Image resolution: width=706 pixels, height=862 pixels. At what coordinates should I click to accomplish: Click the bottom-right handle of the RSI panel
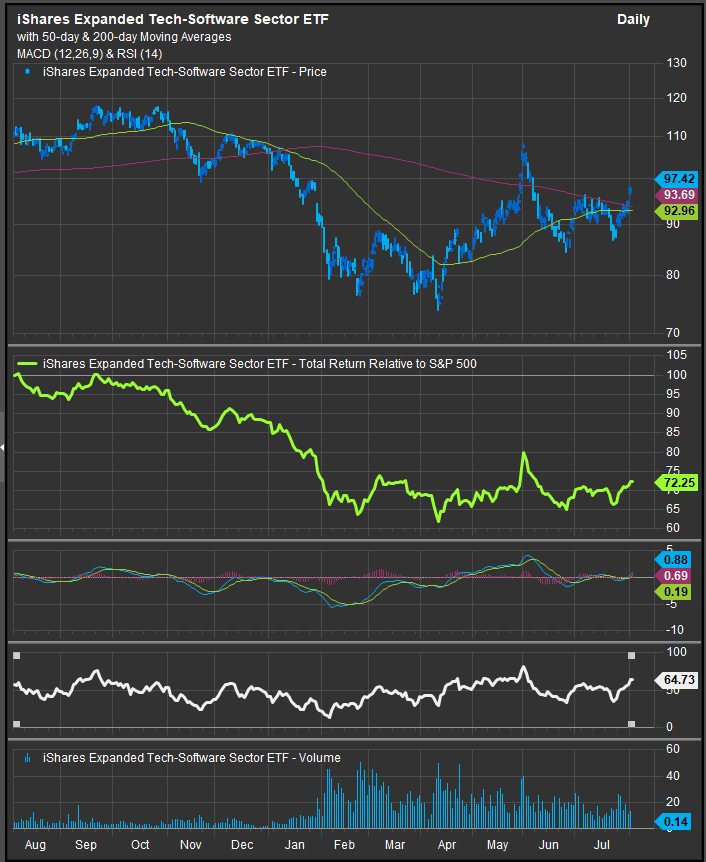coord(631,724)
